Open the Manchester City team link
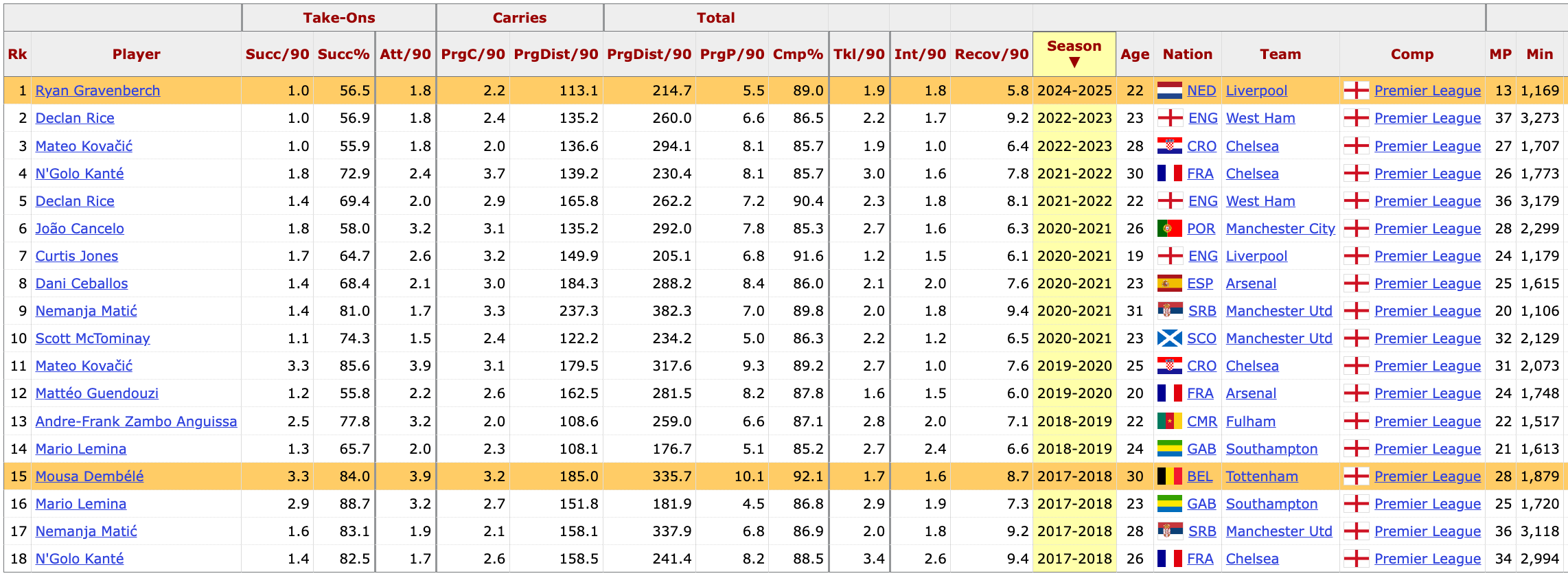 pos(1280,229)
